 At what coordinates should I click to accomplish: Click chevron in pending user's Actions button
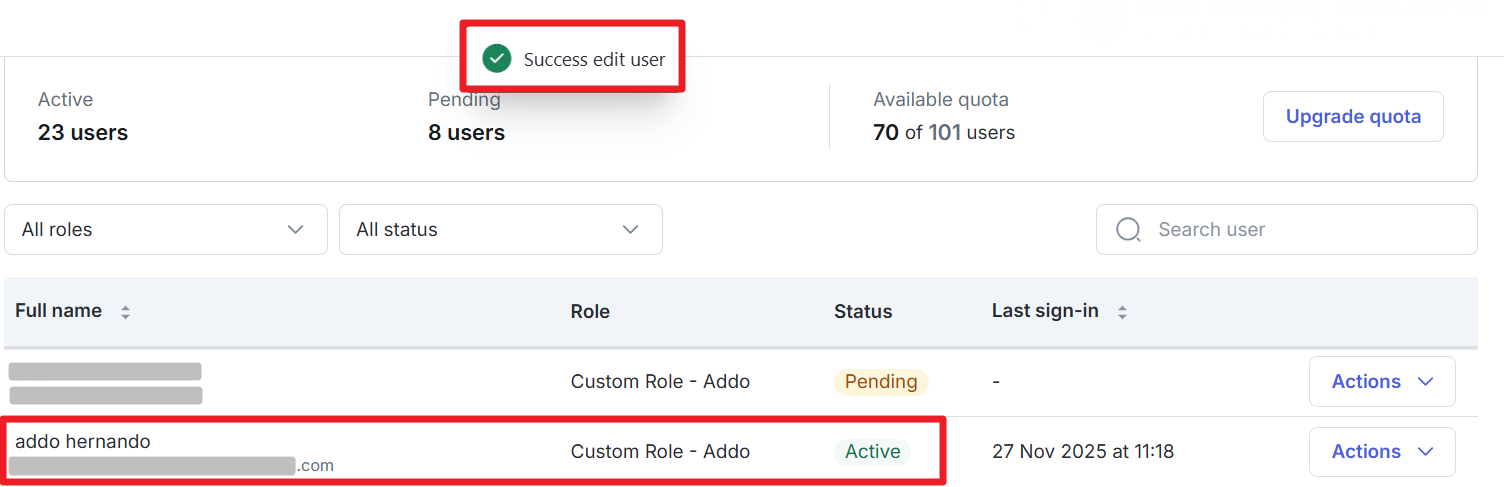click(1426, 382)
